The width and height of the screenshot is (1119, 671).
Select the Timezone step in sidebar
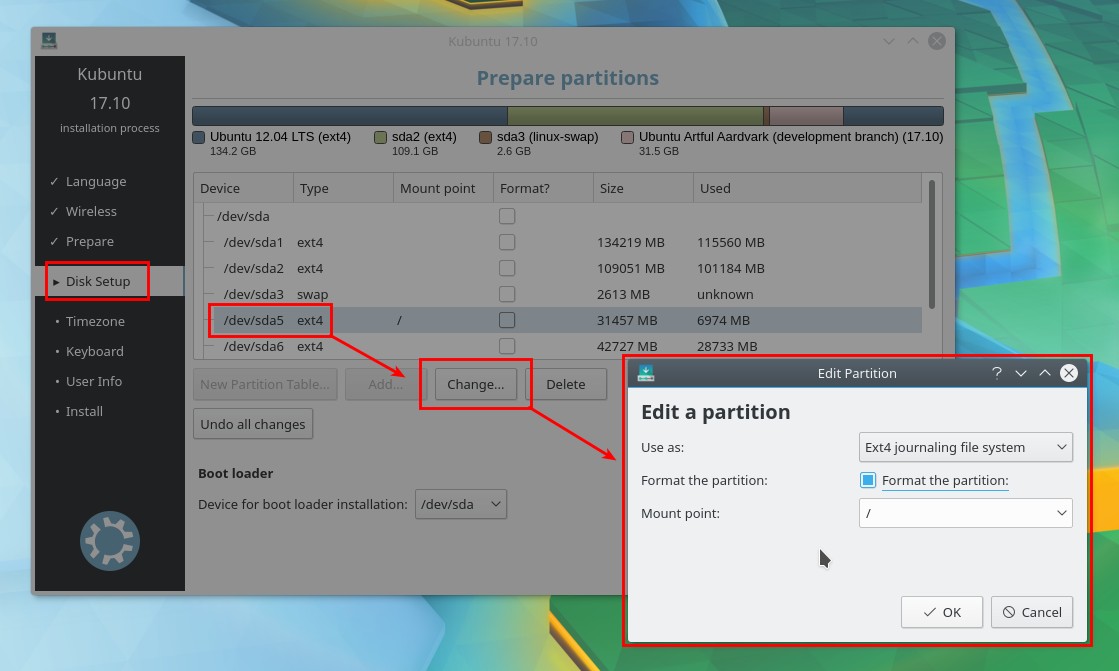[x=95, y=321]
